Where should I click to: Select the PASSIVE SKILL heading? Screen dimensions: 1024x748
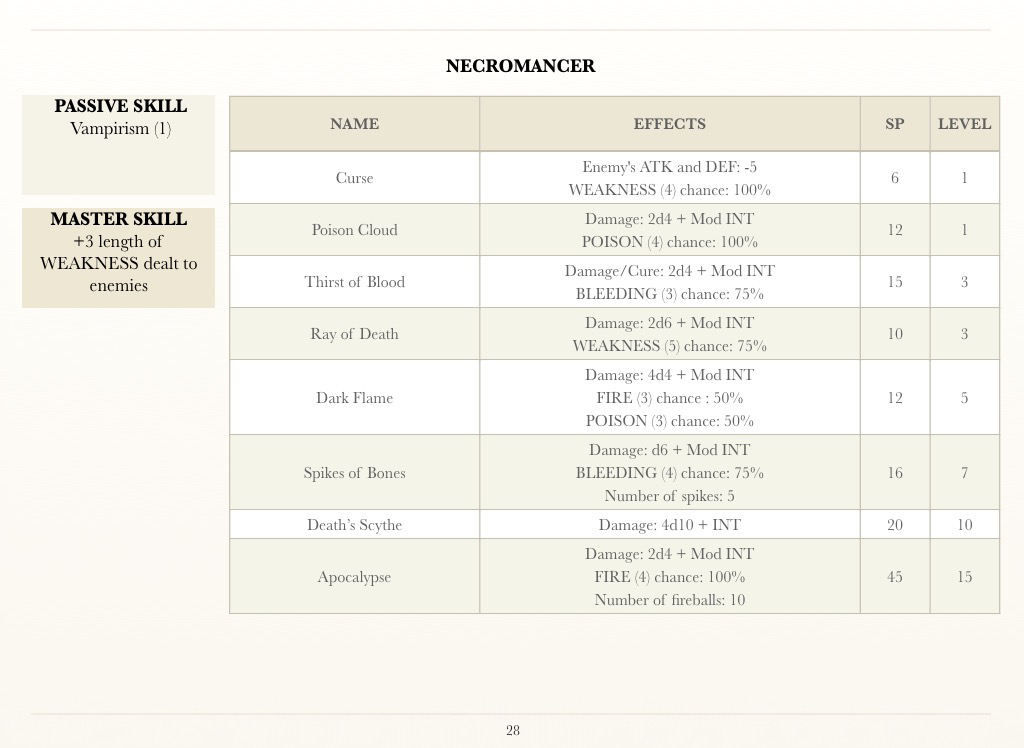[120, 106]
